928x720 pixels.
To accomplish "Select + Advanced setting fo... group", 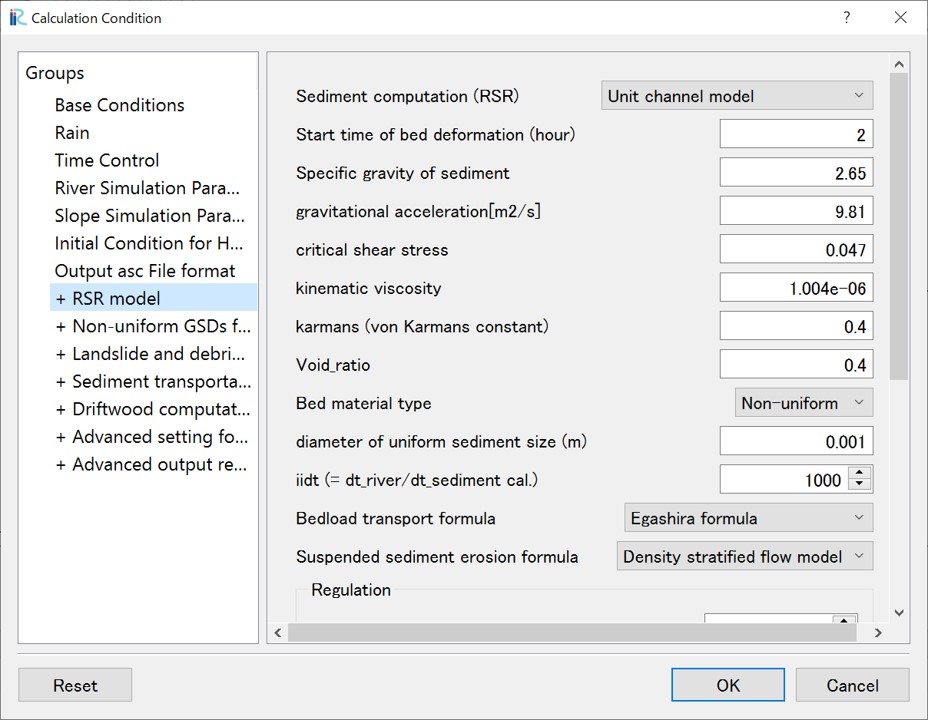I will 152,437.
